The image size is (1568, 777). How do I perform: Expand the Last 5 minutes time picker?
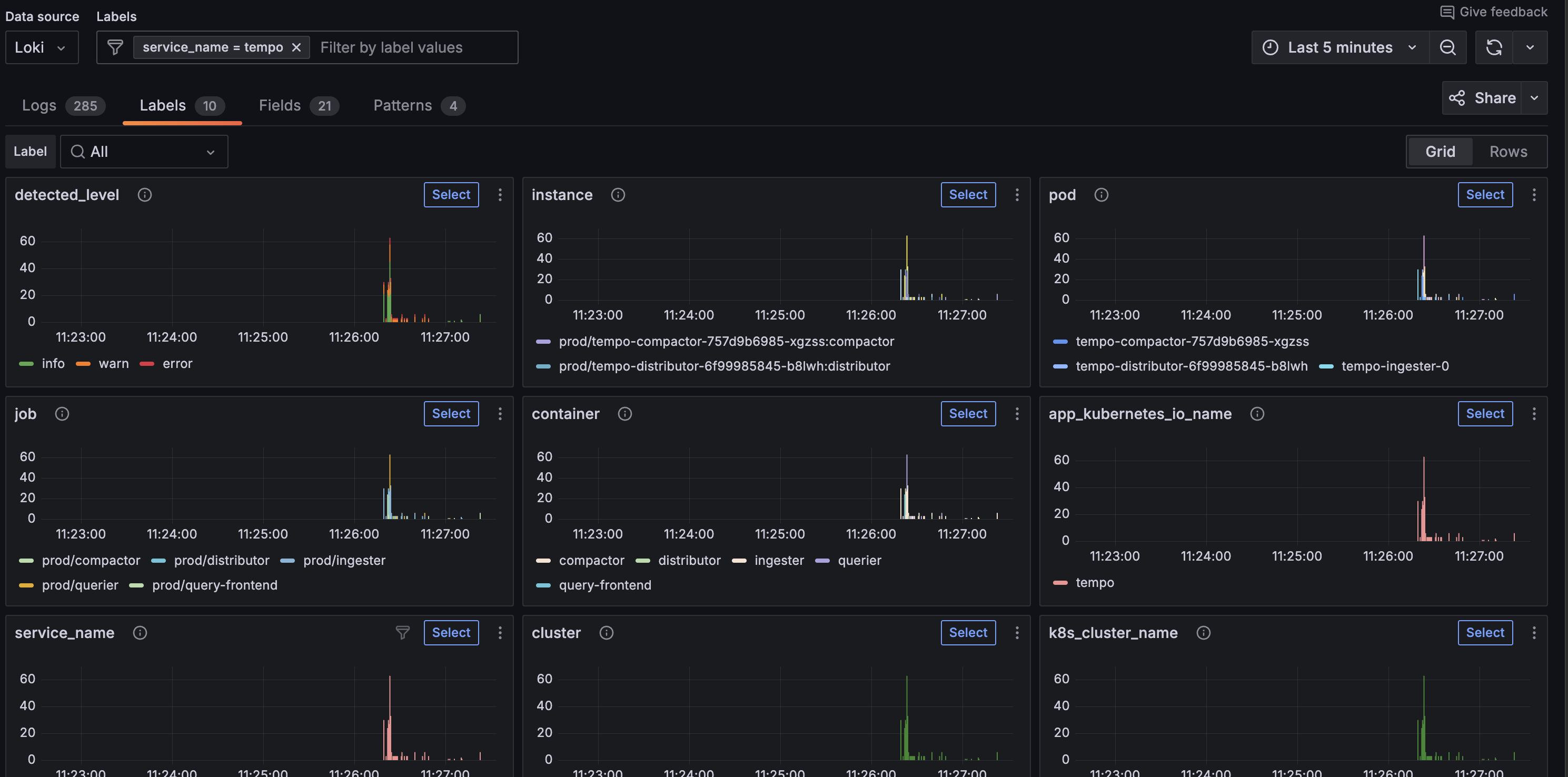(1339, 47)
